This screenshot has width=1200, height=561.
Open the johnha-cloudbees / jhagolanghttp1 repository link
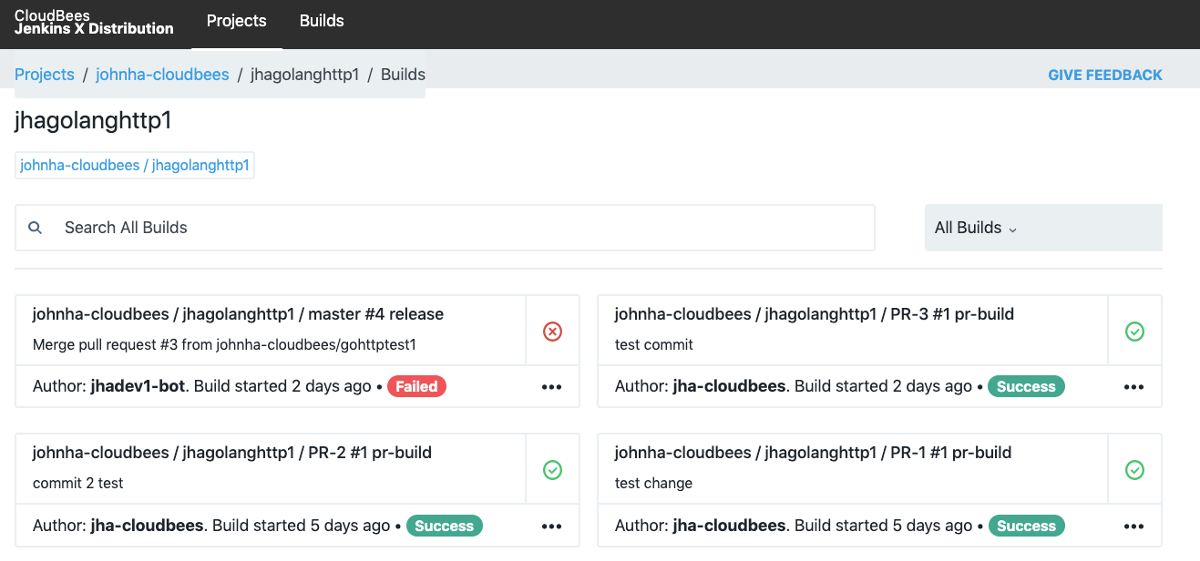(x=134, y=165)
